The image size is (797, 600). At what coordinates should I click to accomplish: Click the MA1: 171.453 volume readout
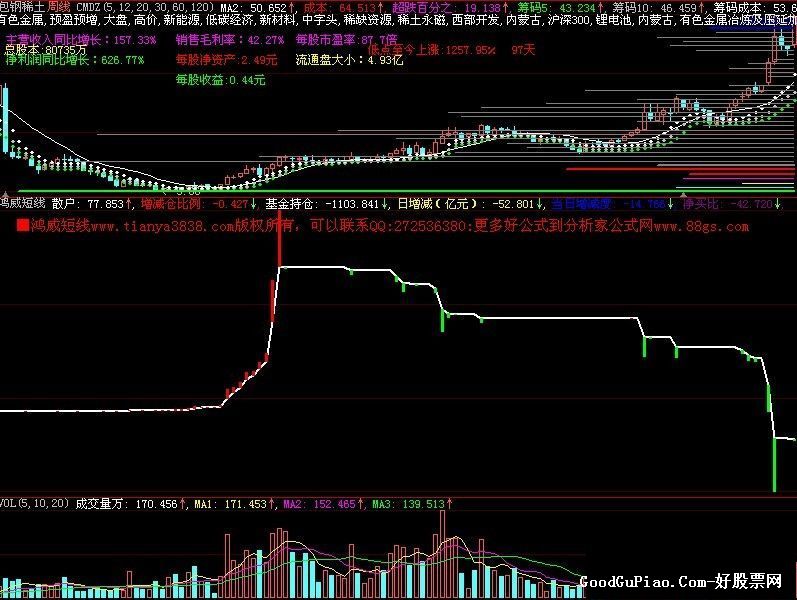point(235,504)
